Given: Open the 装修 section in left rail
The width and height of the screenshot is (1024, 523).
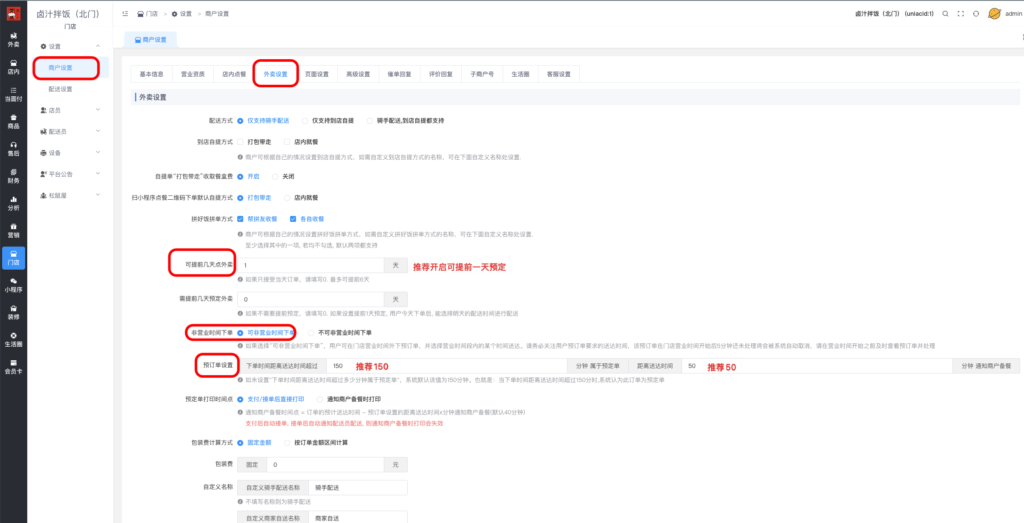Looking at the screenshot, I should coord(13,311).
